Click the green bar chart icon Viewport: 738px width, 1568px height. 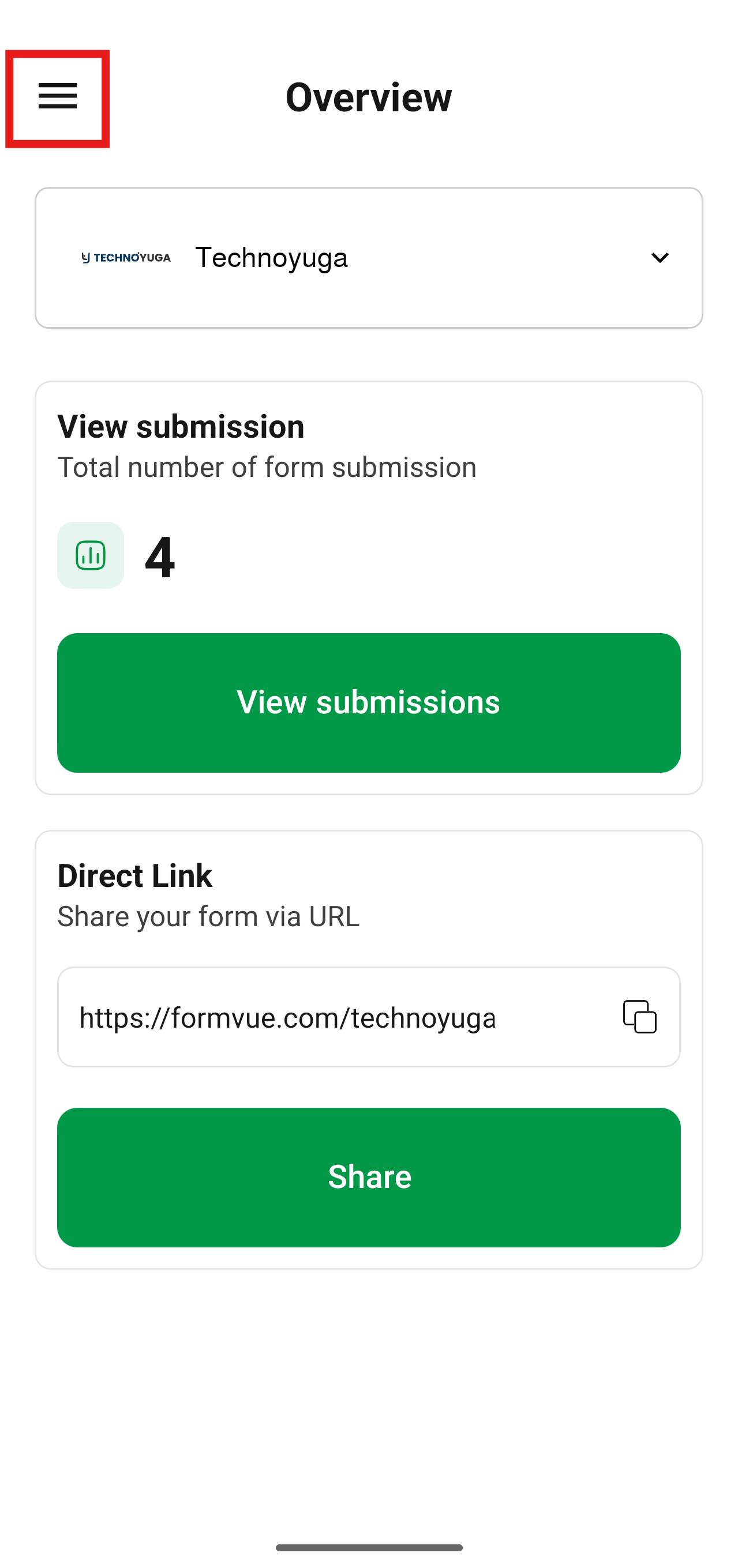(91, 555)
